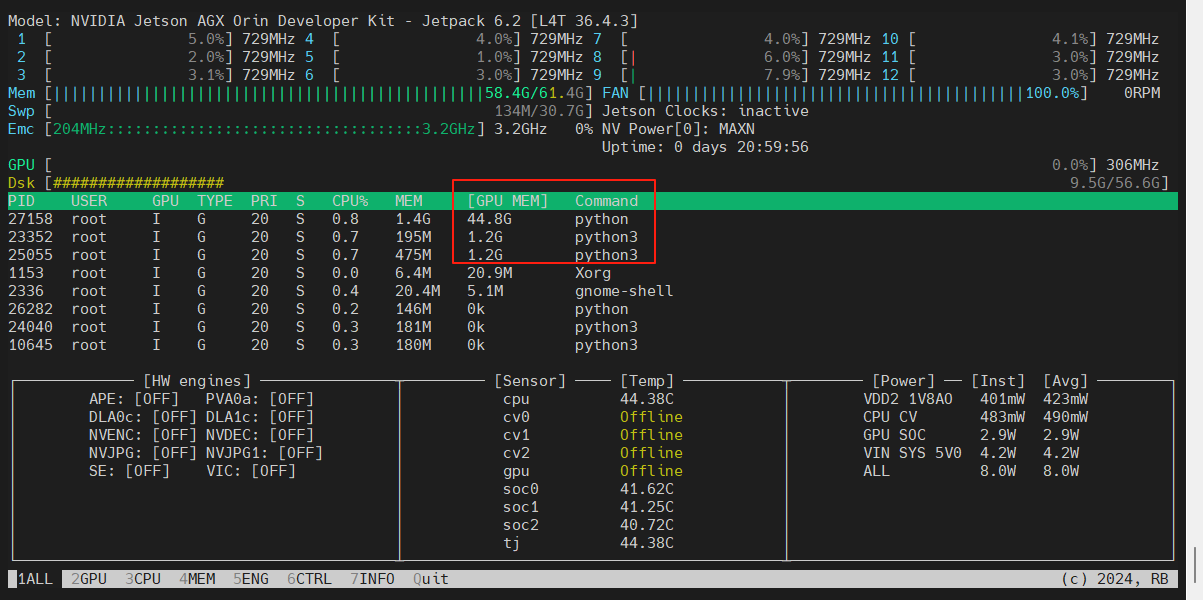Click the Uptime: 0 days 20:59:56 text

click(705, 147)
